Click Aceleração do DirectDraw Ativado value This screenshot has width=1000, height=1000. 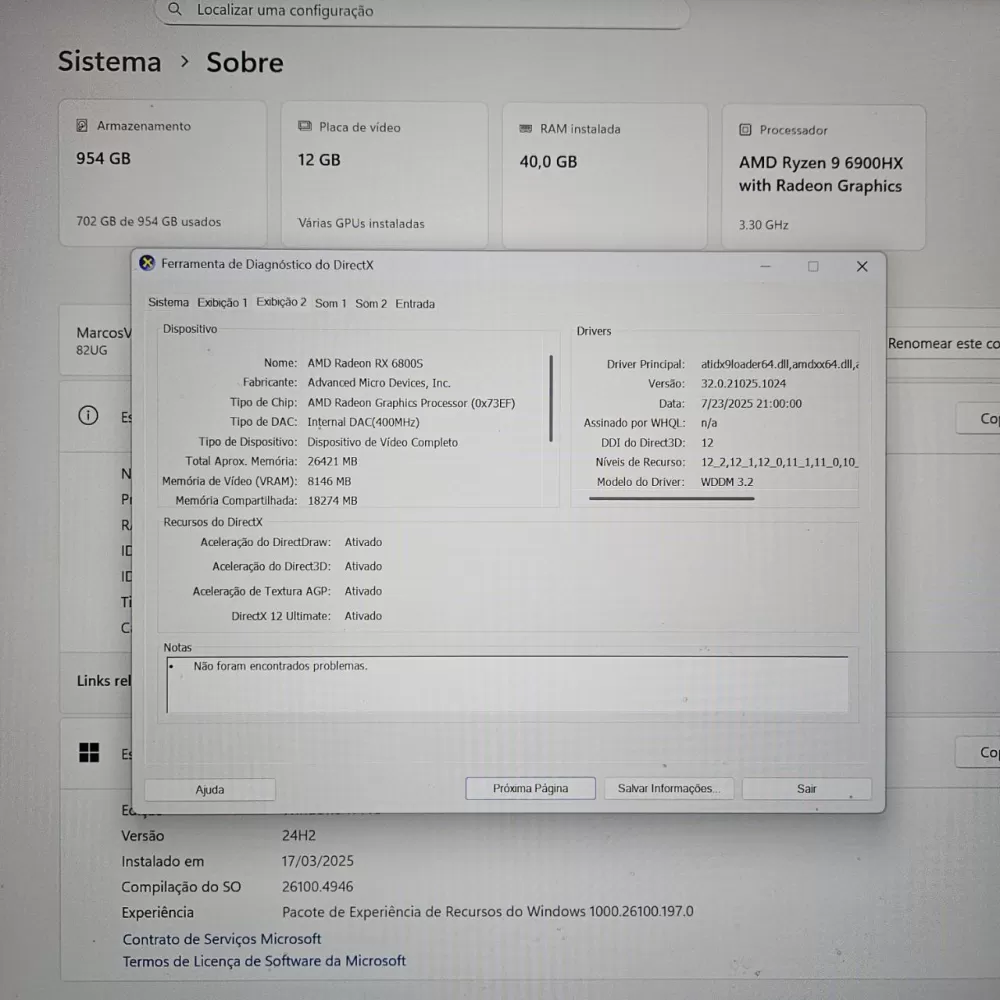tap(363, 542)
